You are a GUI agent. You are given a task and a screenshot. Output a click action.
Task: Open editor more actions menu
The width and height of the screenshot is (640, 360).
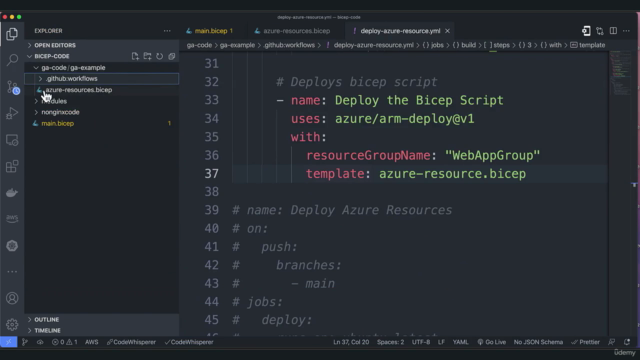[x=626, y=31]
